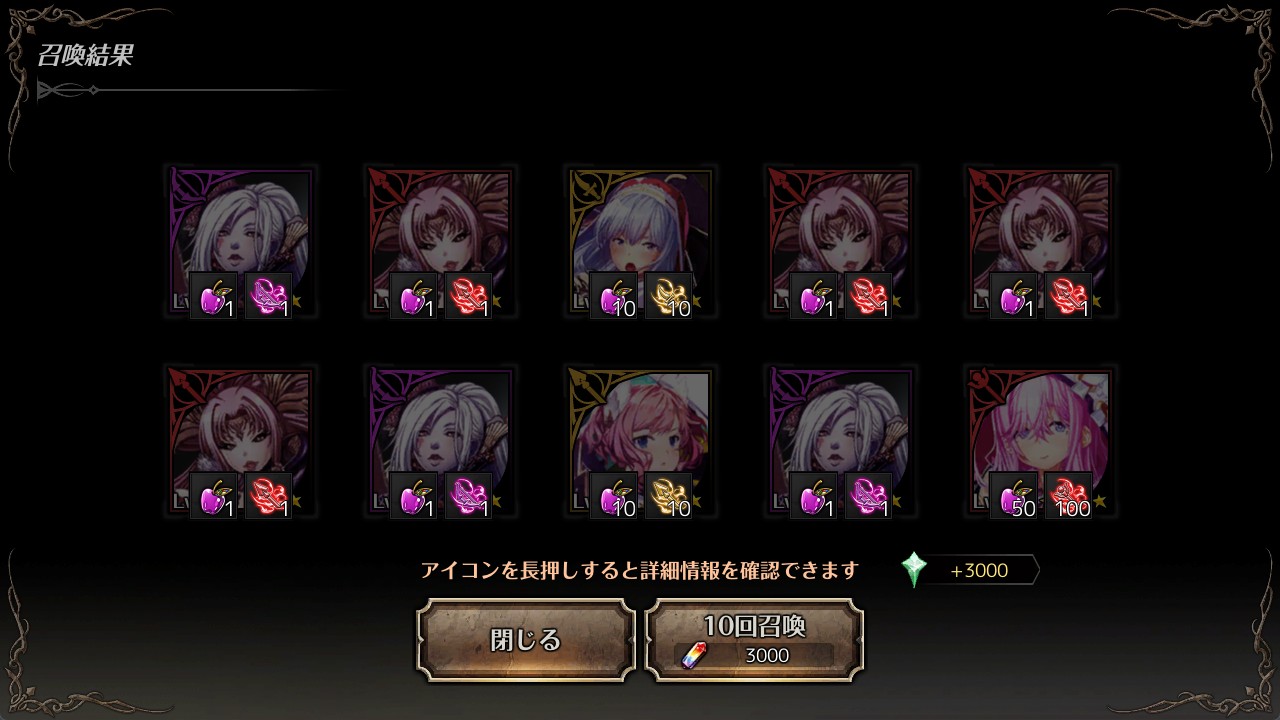Tap the purple crystal icon on the first top-row card

[x=269, y=296]
